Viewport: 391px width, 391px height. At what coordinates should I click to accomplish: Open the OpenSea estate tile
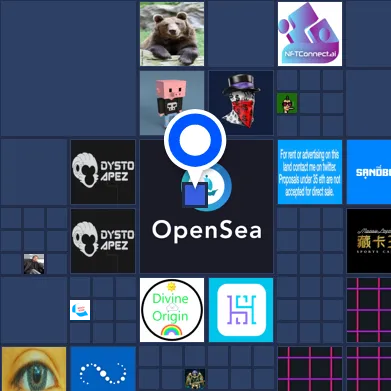click(206, 206)
